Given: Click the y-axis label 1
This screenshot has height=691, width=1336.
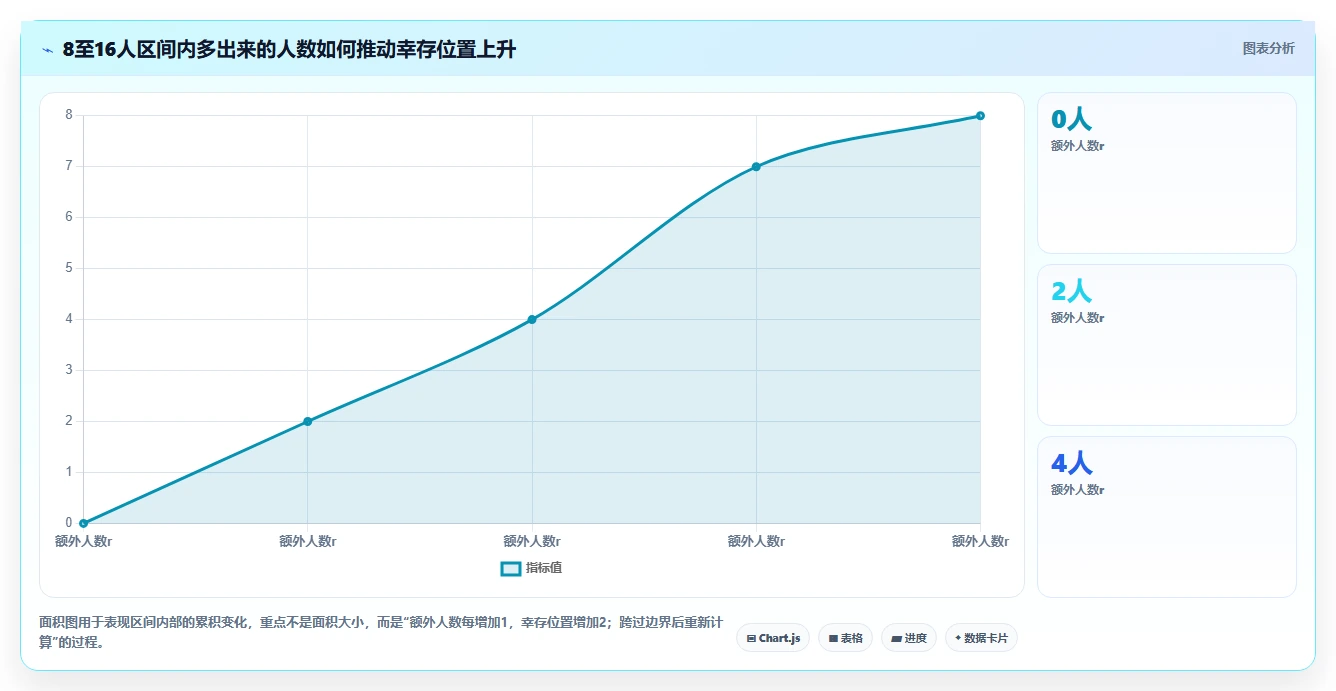Looking at the screenshot, I should pyautogui.click(x=69, y=471).
